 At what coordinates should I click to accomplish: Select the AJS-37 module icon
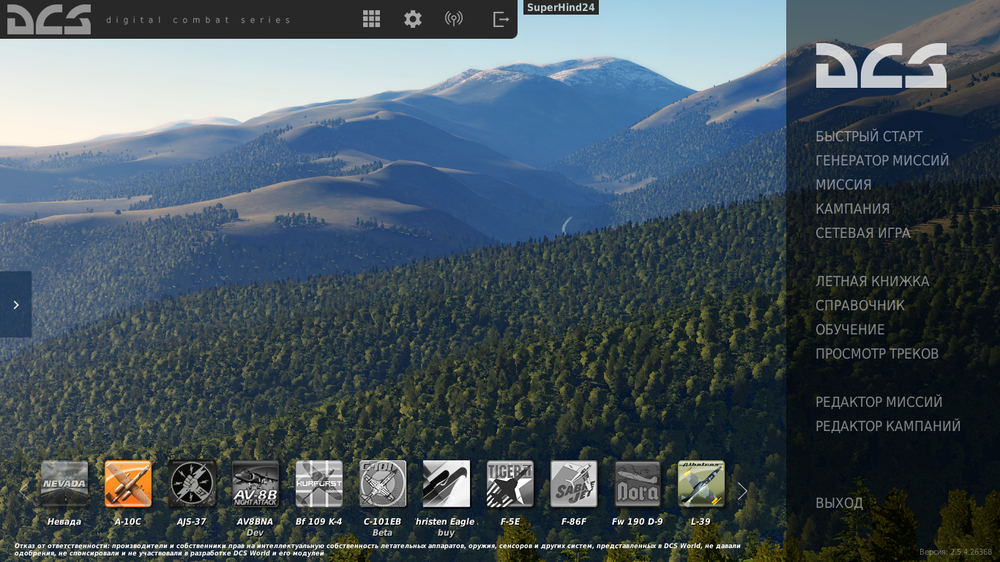point(192,484)
